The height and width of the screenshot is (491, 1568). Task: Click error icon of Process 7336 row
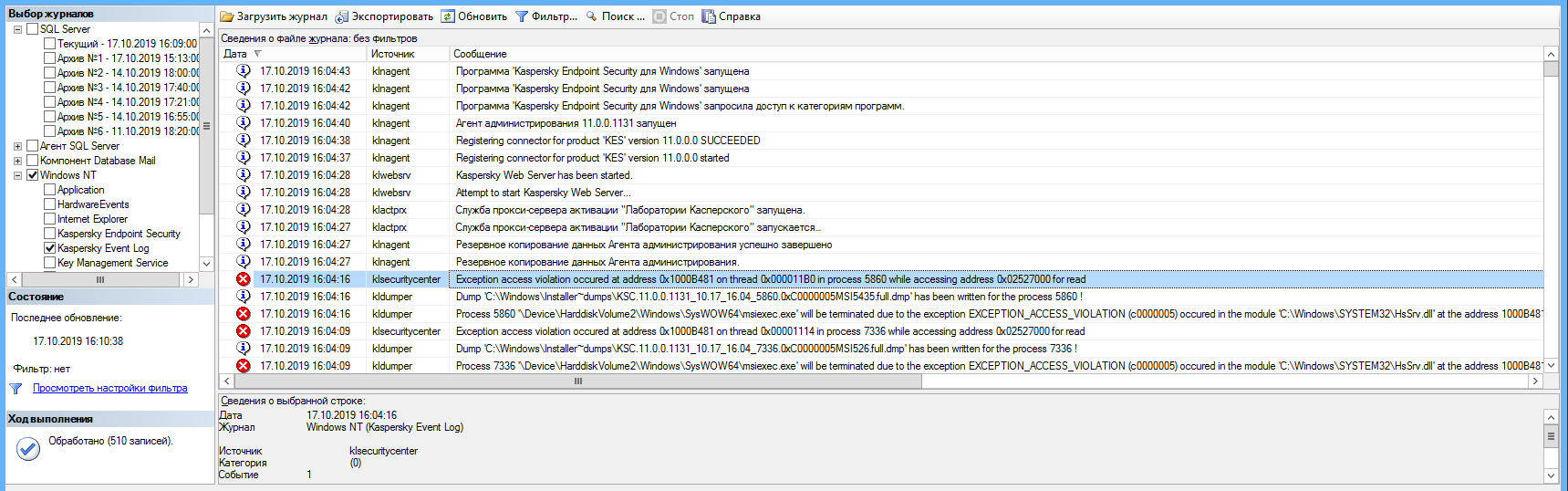click(244, 366)
